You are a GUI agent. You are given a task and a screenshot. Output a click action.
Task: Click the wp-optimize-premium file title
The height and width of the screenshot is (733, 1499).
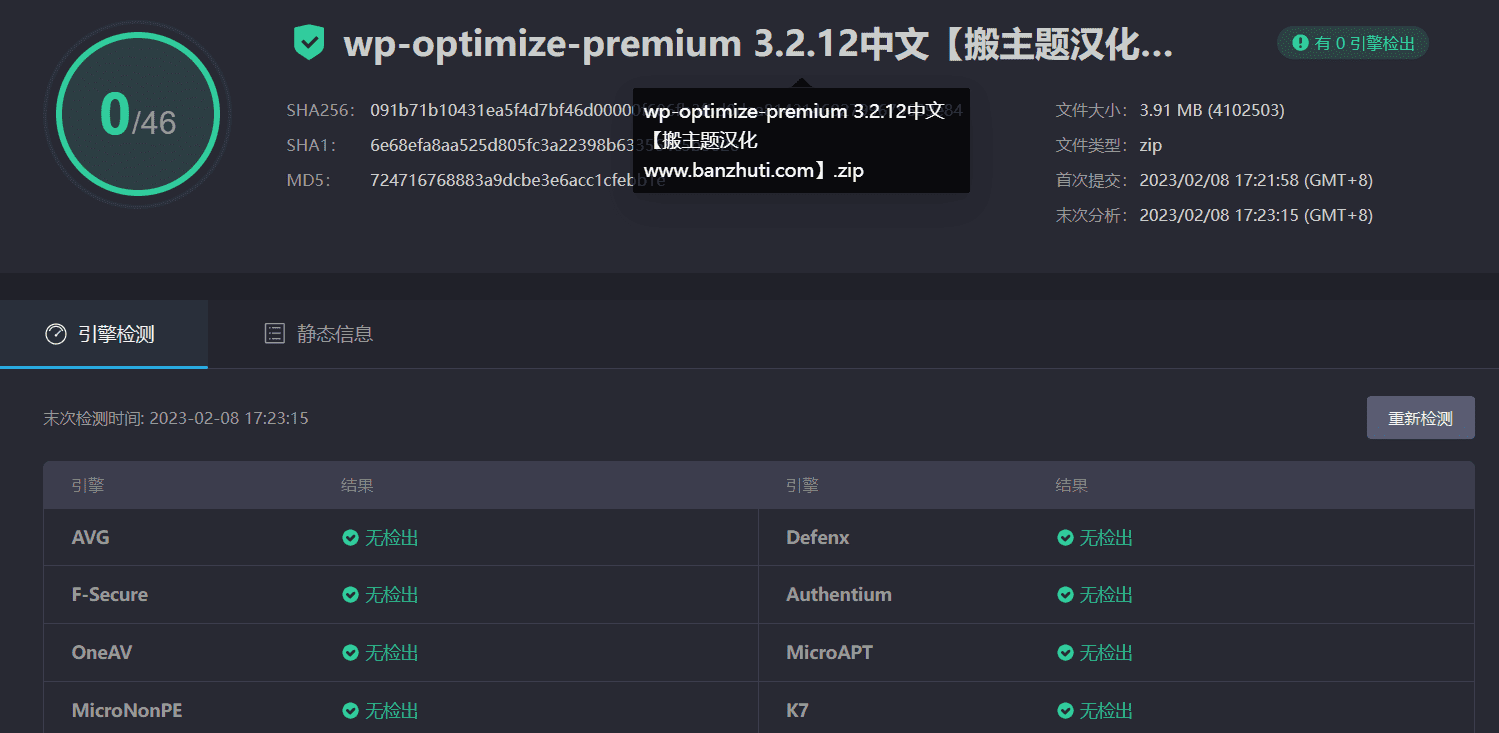758,44
